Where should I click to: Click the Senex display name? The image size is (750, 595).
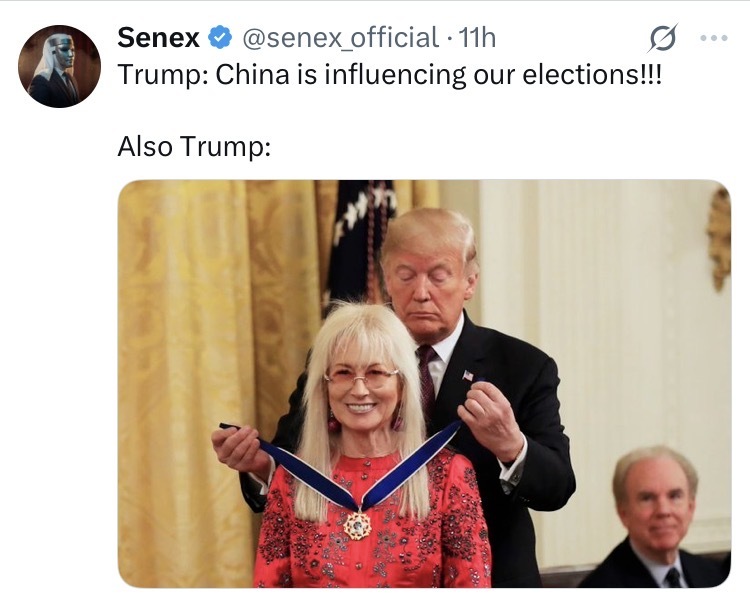(x=158, y=37)
